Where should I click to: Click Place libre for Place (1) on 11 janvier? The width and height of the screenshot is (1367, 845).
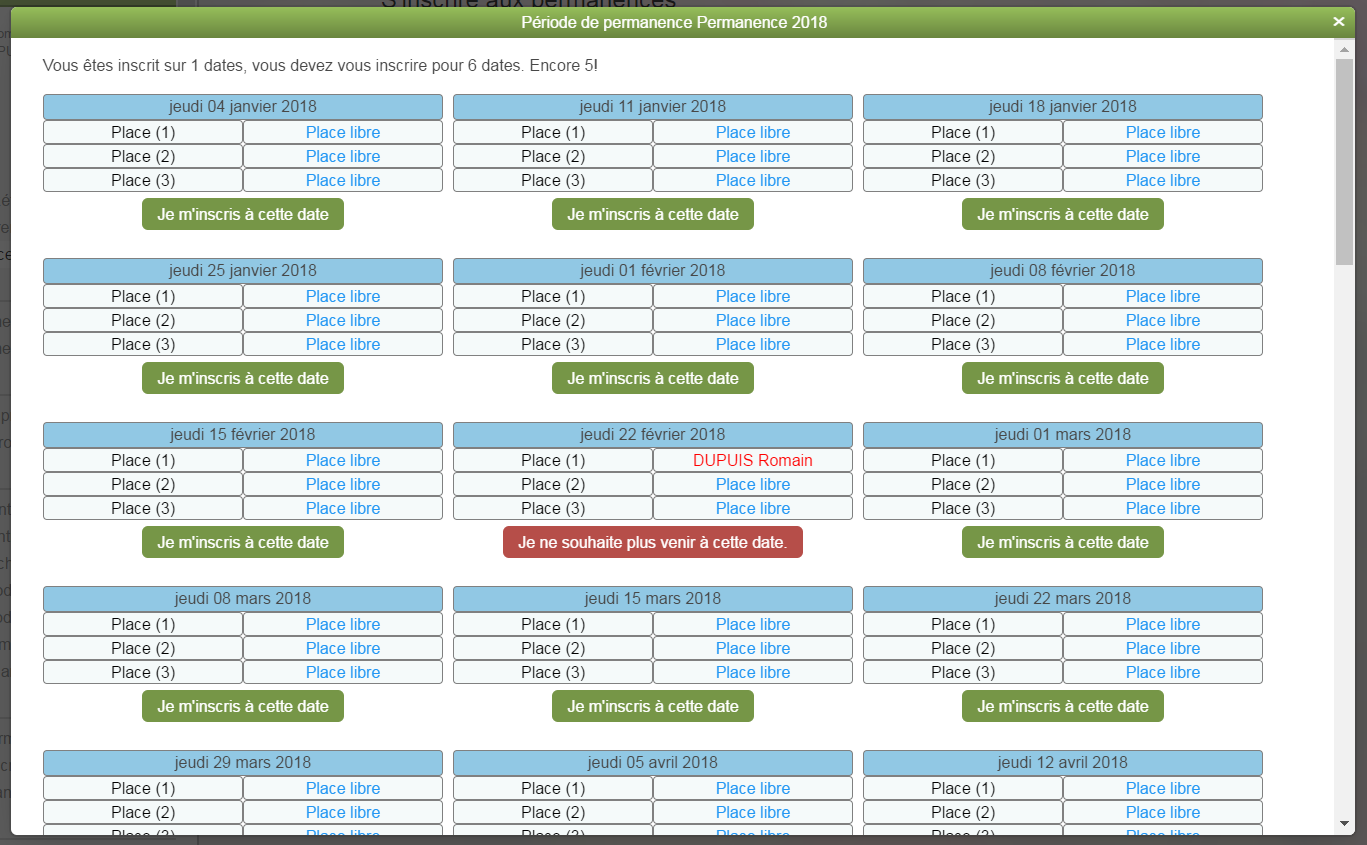pos(753,132)
